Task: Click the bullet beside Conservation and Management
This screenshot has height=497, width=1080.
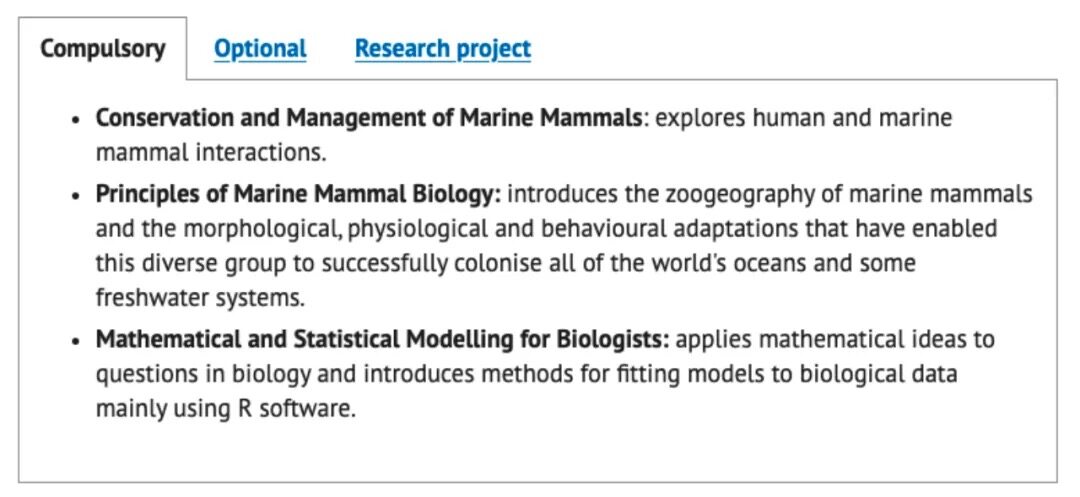Action: point(76,119)
